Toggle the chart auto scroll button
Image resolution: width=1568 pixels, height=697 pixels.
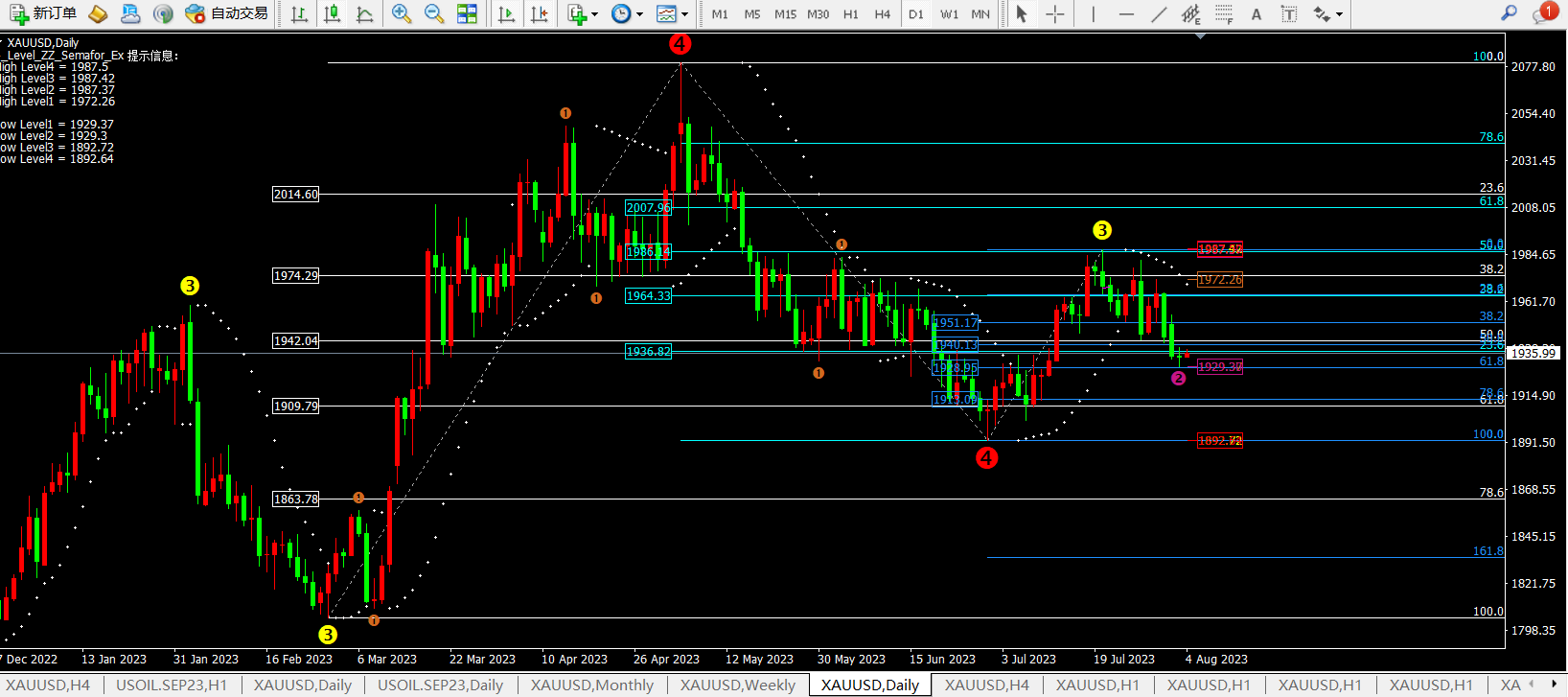[507, 13]
